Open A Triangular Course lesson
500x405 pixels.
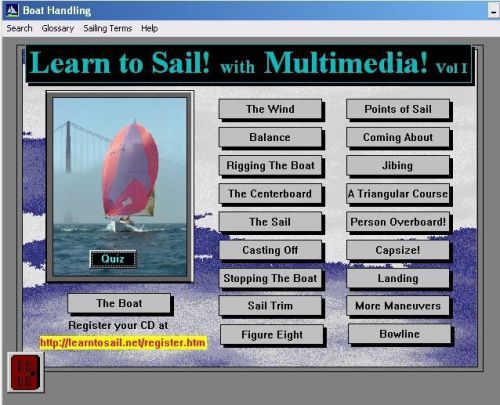coord(398,194)
